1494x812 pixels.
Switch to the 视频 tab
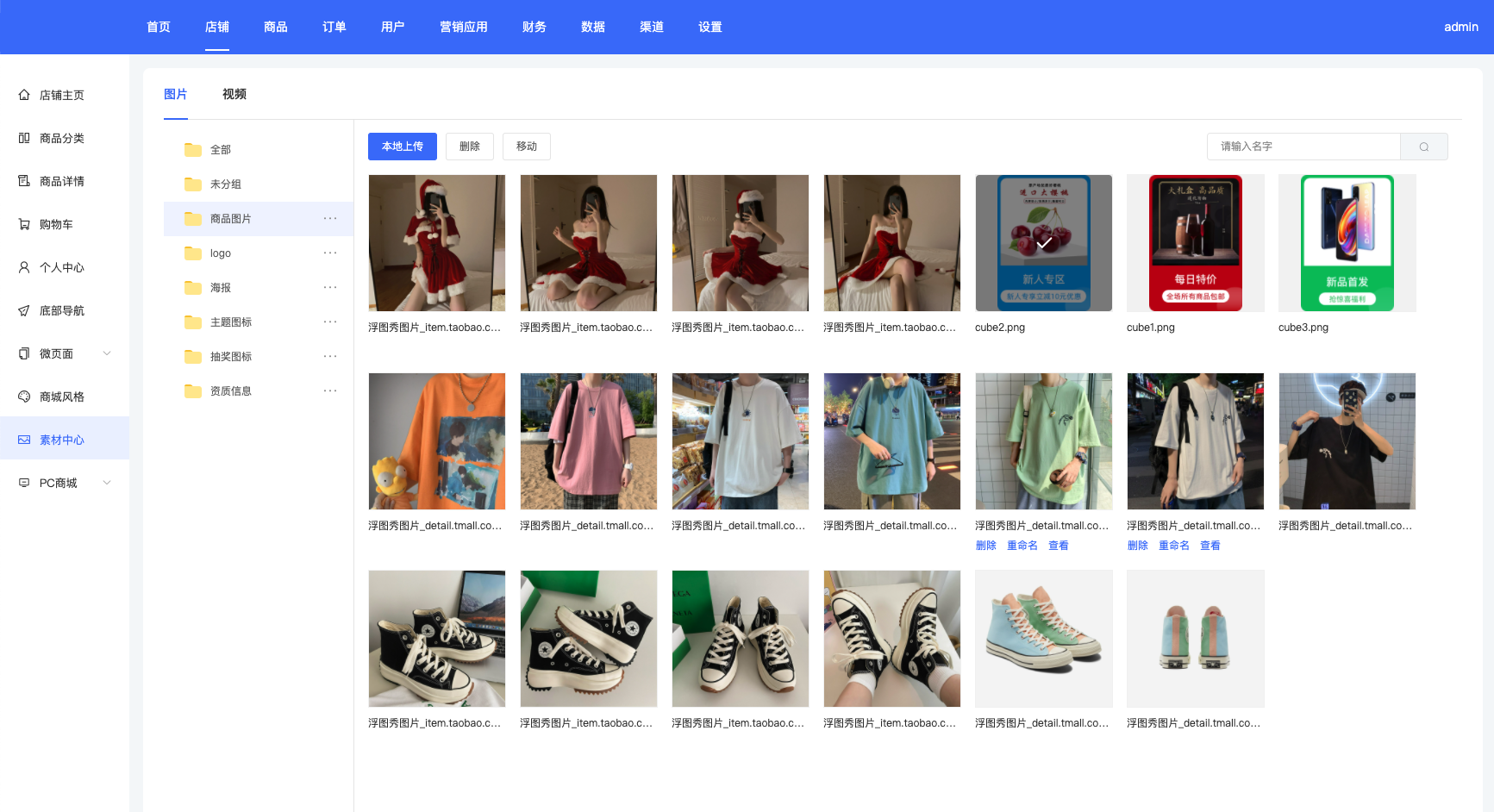click(x=234, y=94)
